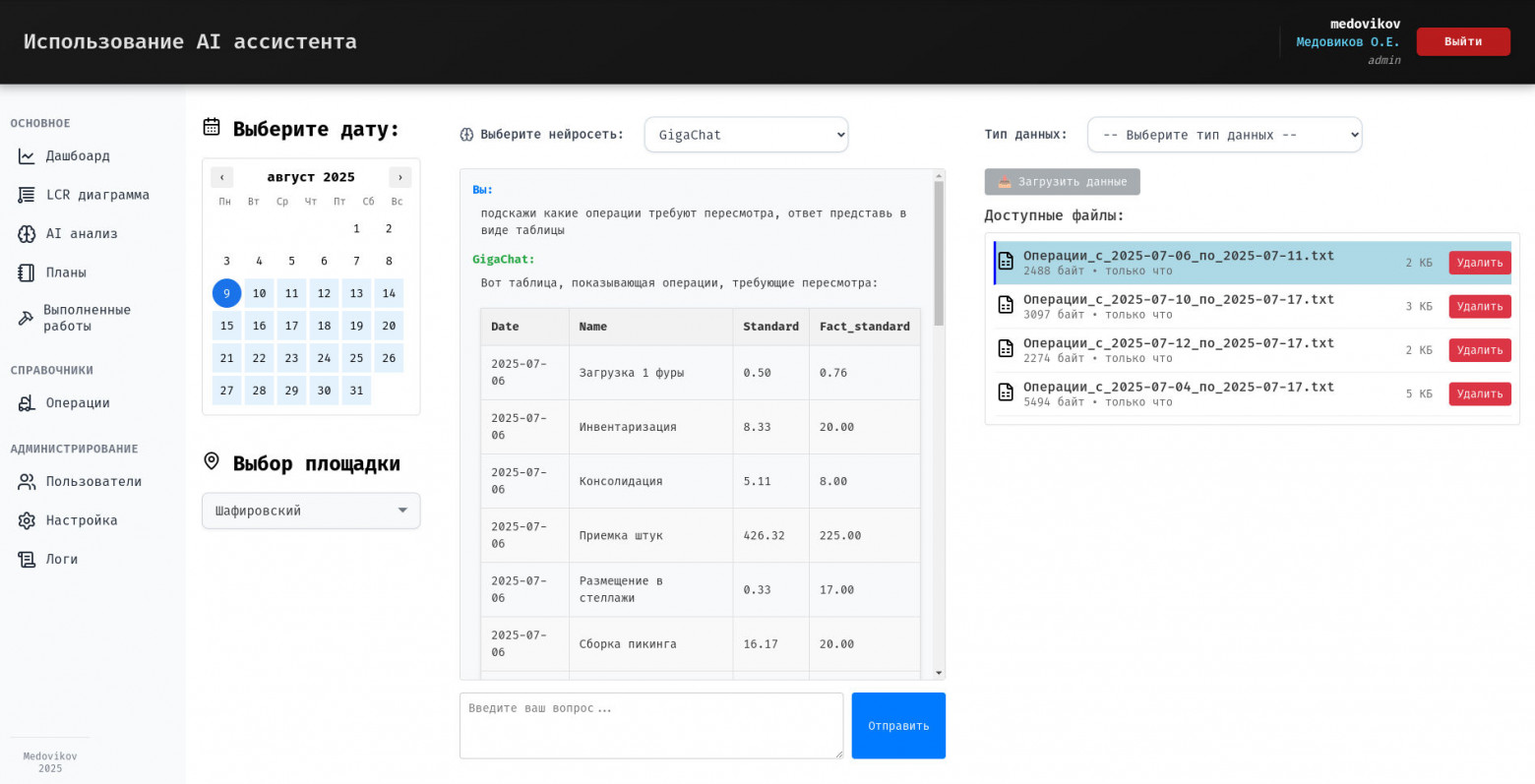Screen dimensions: 1535x784
Task: Click the Отправить button
Action: click(898, 726)
